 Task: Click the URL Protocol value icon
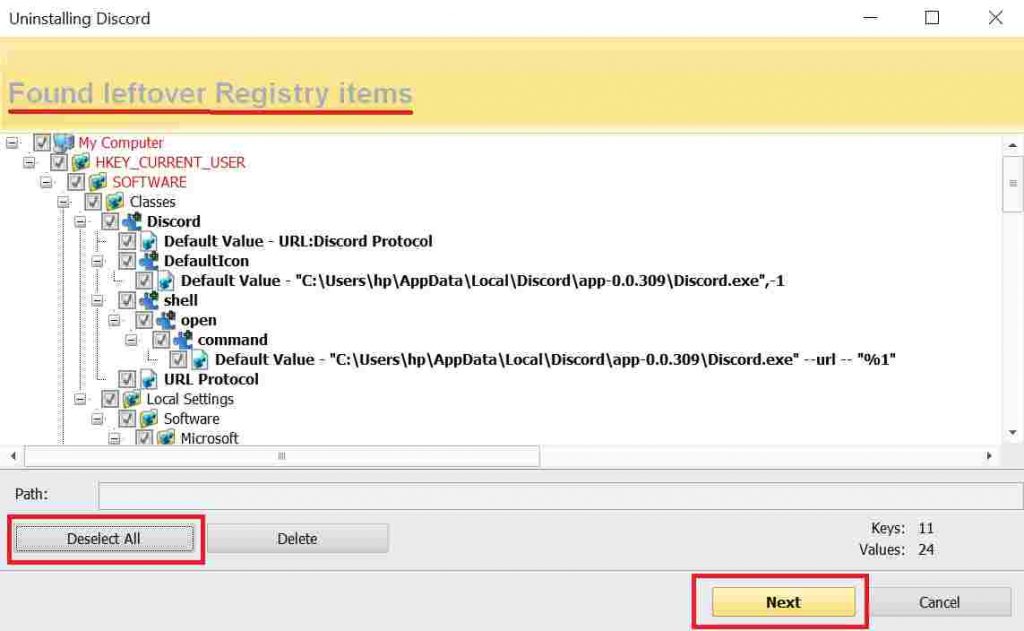click(x=149, y=379)
